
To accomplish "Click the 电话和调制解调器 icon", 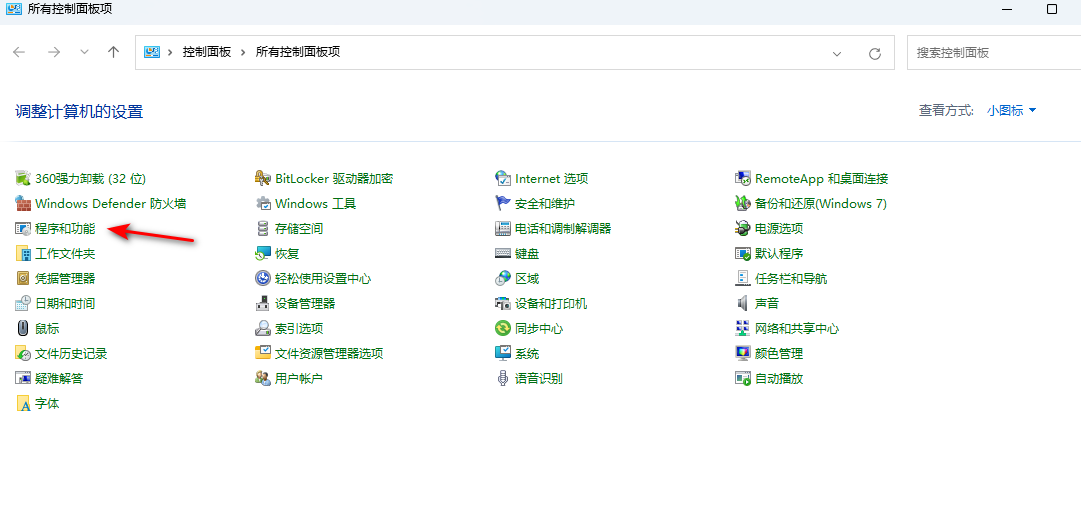I will coord(503,228).
